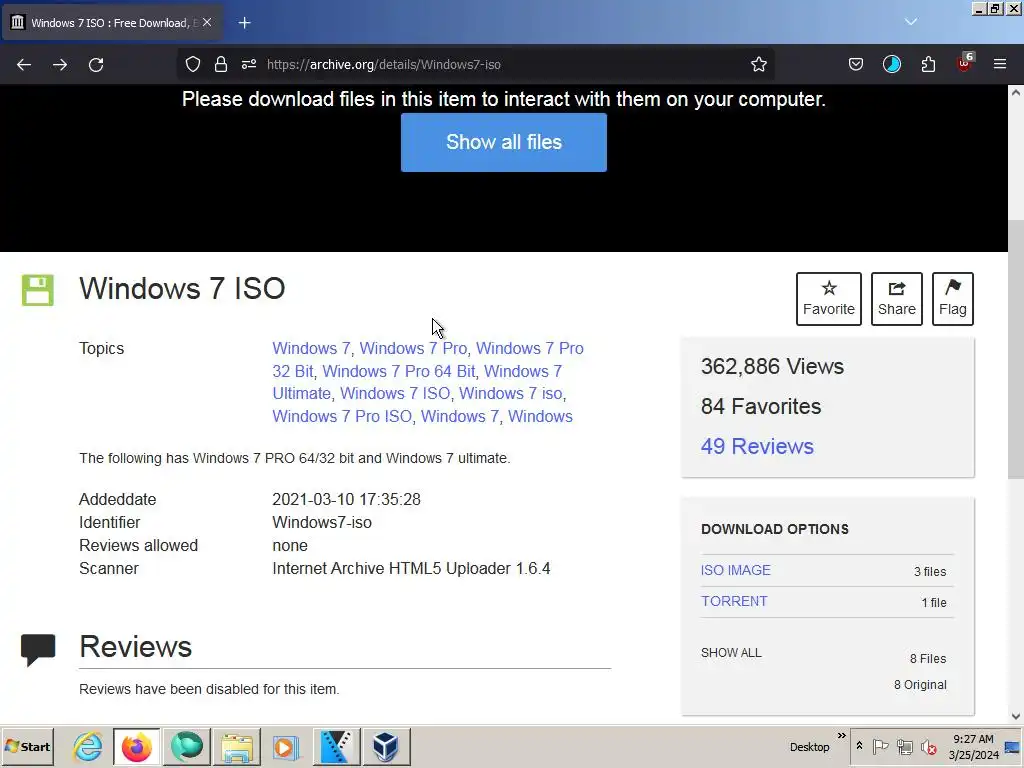
Task: Click the page scrollbar down arrow
Action: point(1016,716)
